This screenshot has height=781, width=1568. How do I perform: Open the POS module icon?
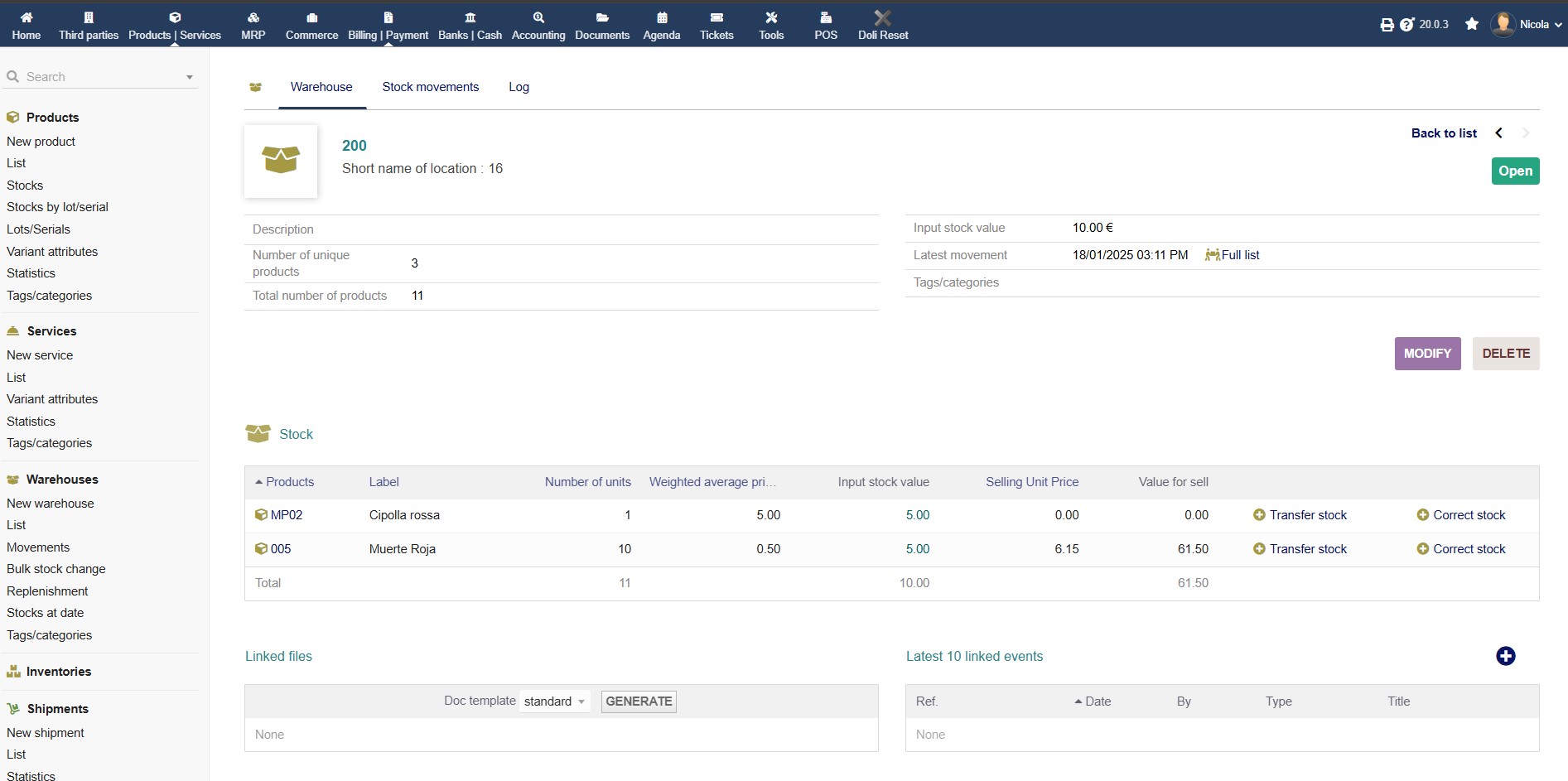pos(825,17)
